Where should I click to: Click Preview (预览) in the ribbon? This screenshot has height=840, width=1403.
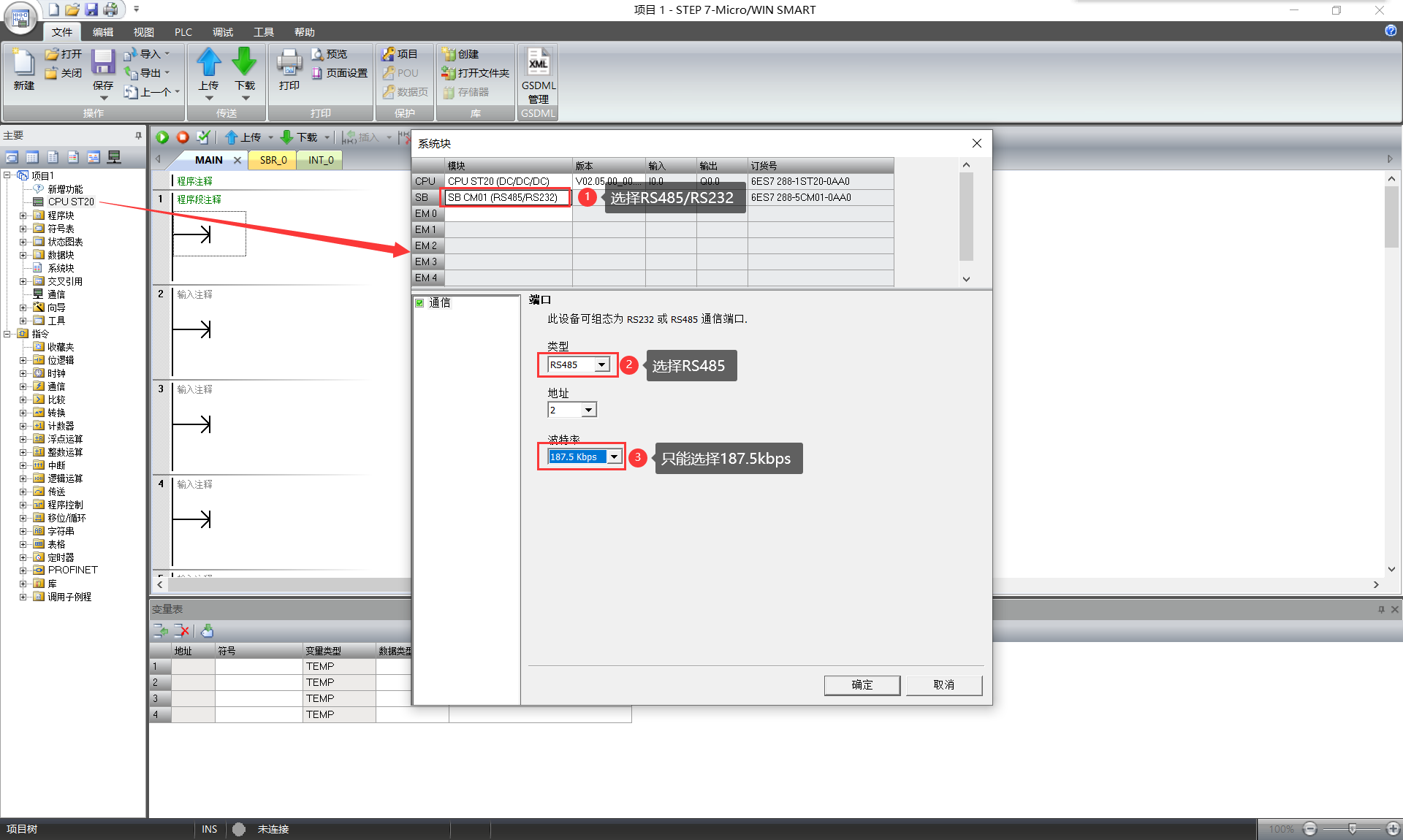tap(329, 54)
